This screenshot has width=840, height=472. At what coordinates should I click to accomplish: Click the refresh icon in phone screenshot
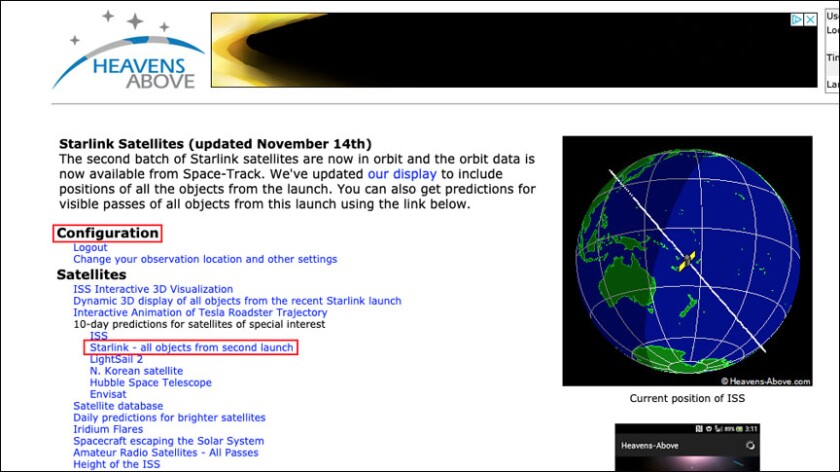(748, 445)
